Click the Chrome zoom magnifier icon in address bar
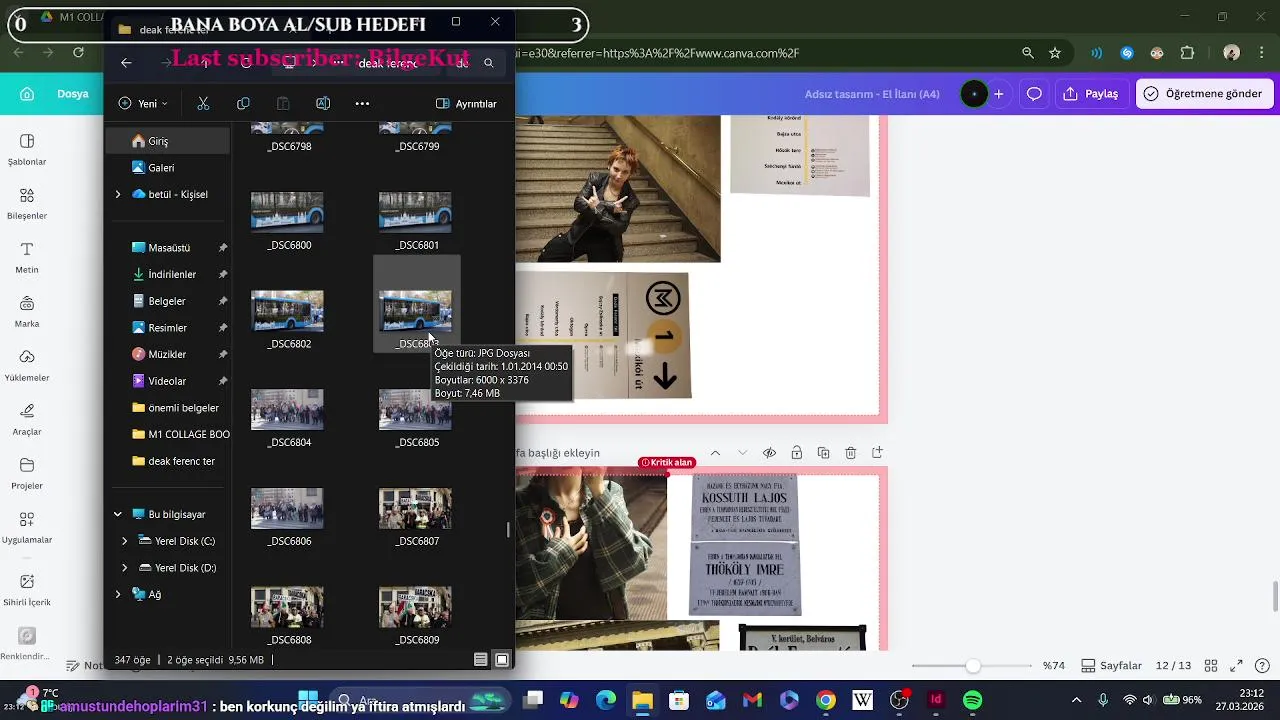 [x=1028, y=53]
